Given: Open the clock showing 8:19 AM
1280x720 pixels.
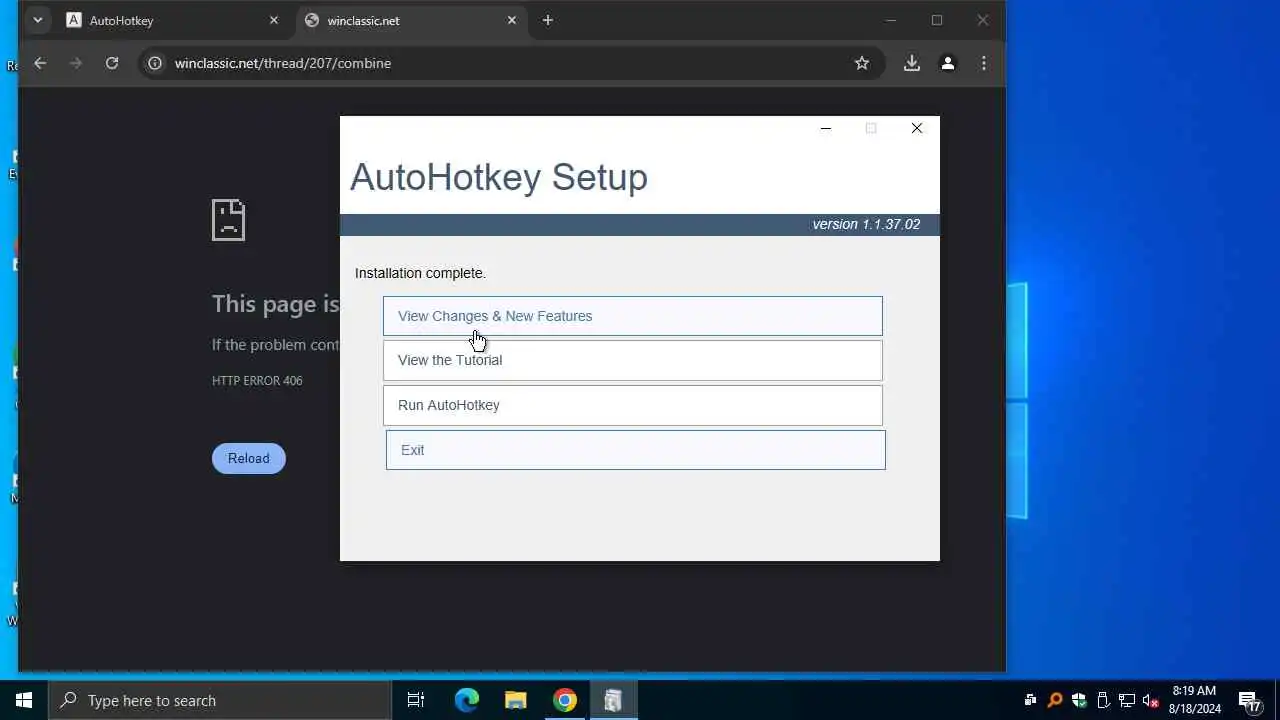Looking at the screenshot, I should pyautogui.click(x=1195, y=700).
